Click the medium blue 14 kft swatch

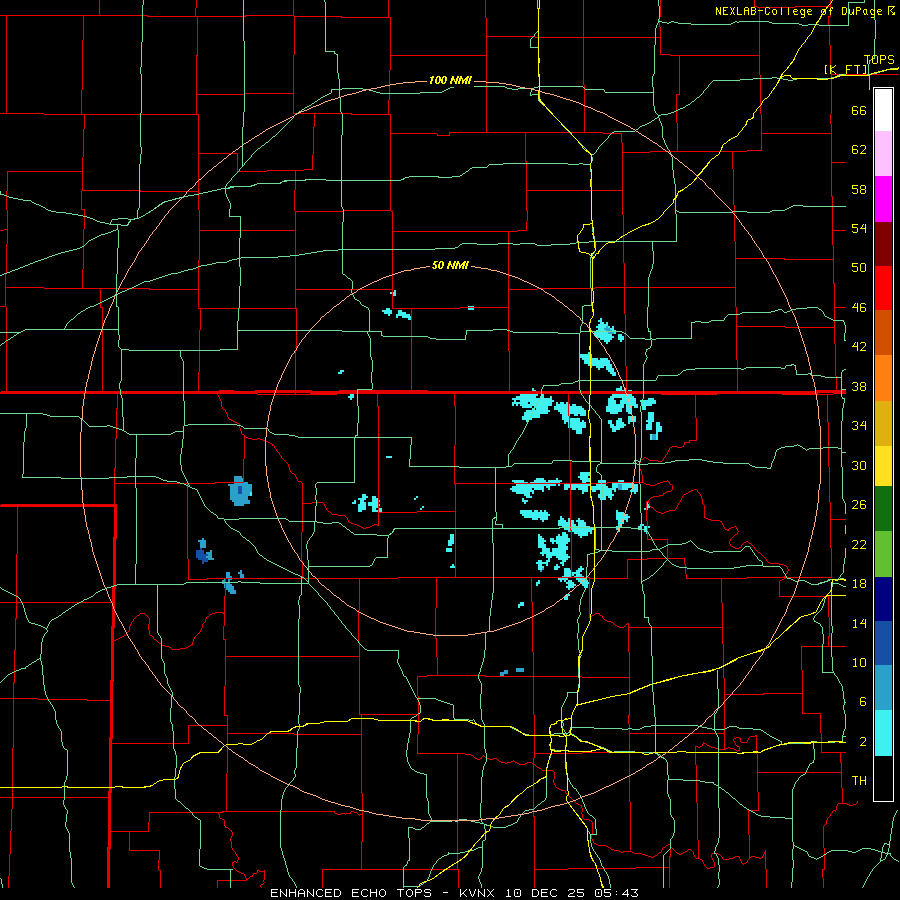883,643
